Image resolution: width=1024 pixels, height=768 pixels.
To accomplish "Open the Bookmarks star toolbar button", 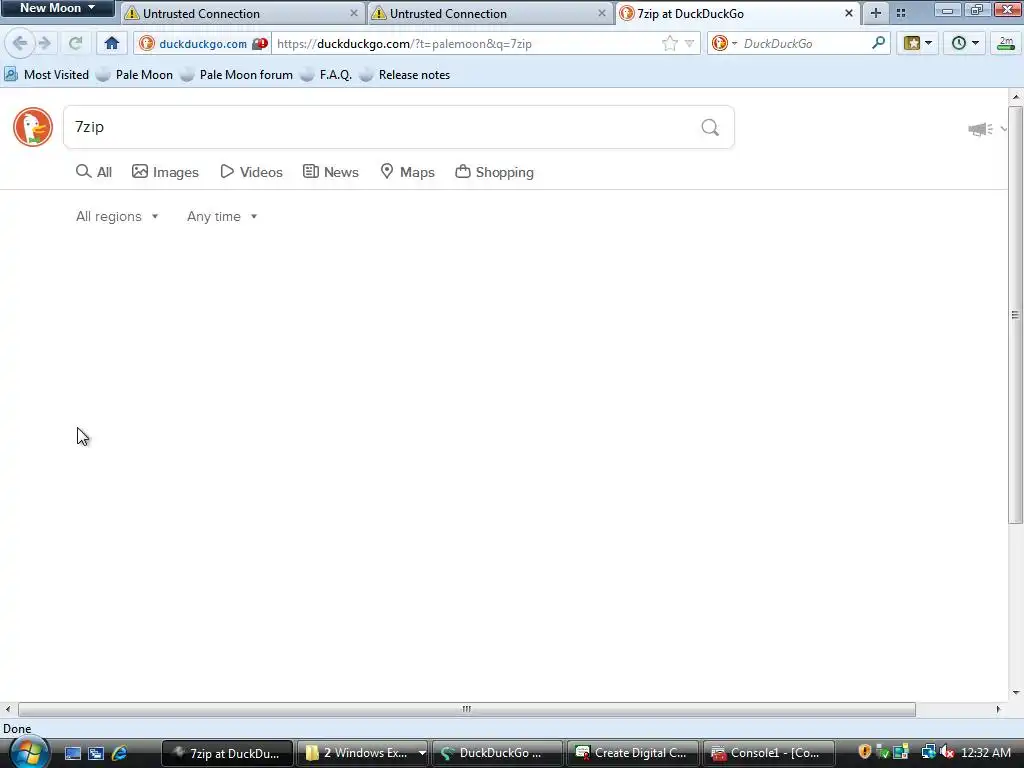I will [x=918, y=44].
